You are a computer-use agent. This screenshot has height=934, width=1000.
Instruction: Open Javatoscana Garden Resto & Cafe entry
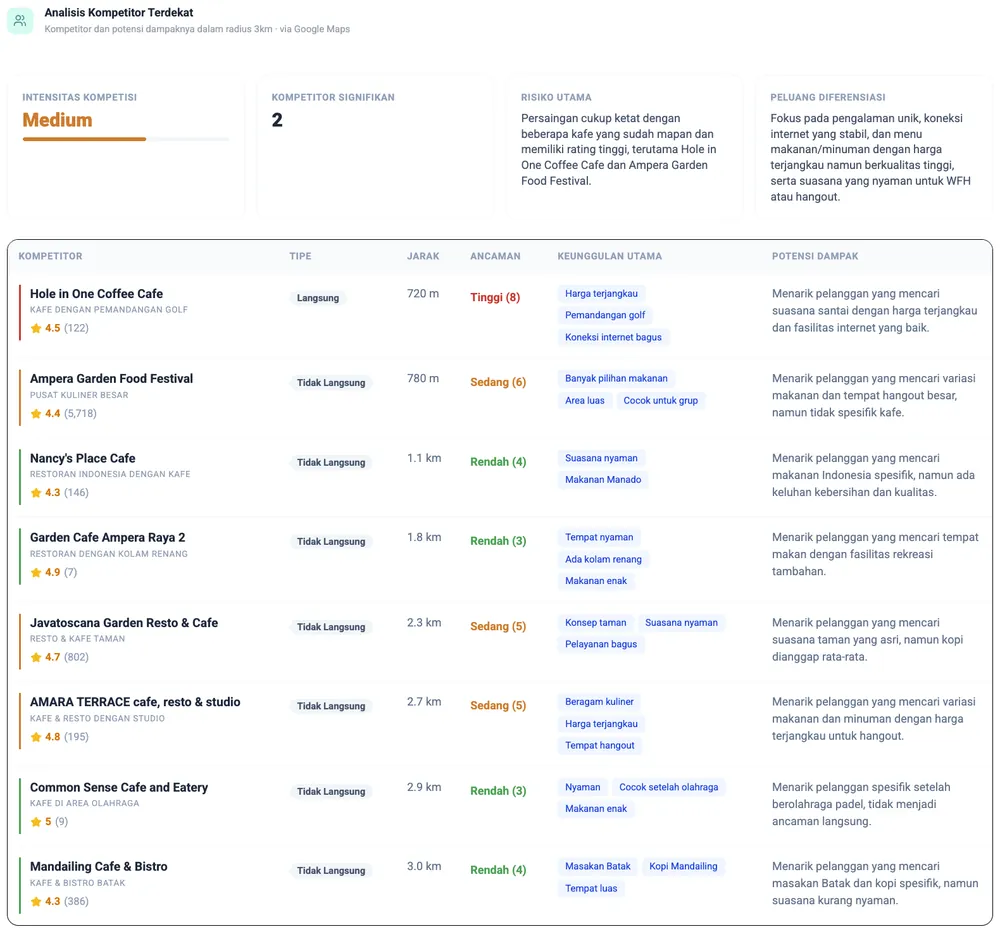(124, 623)
